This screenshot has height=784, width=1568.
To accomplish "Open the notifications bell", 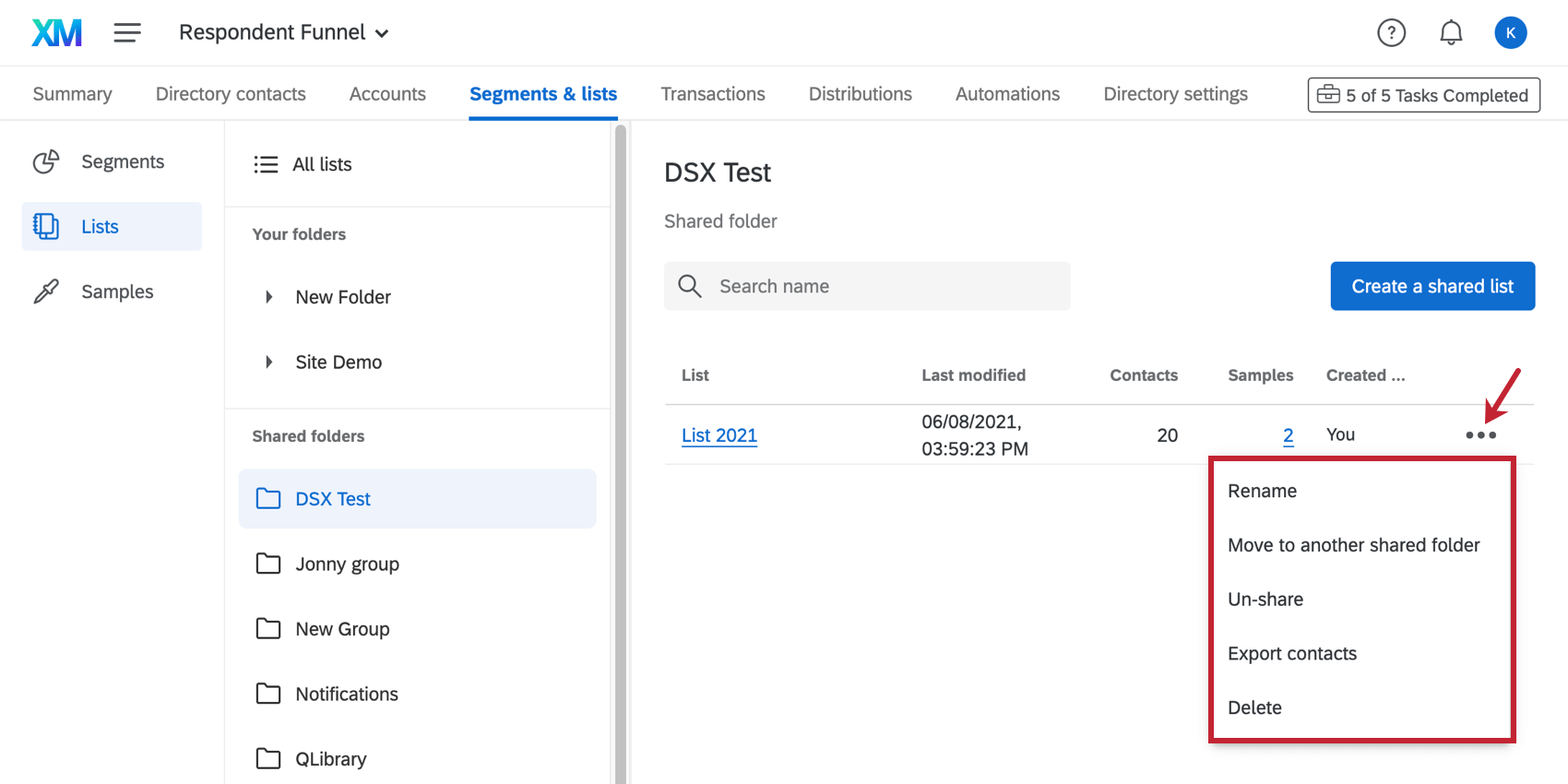I will [x=1451, y=33].
